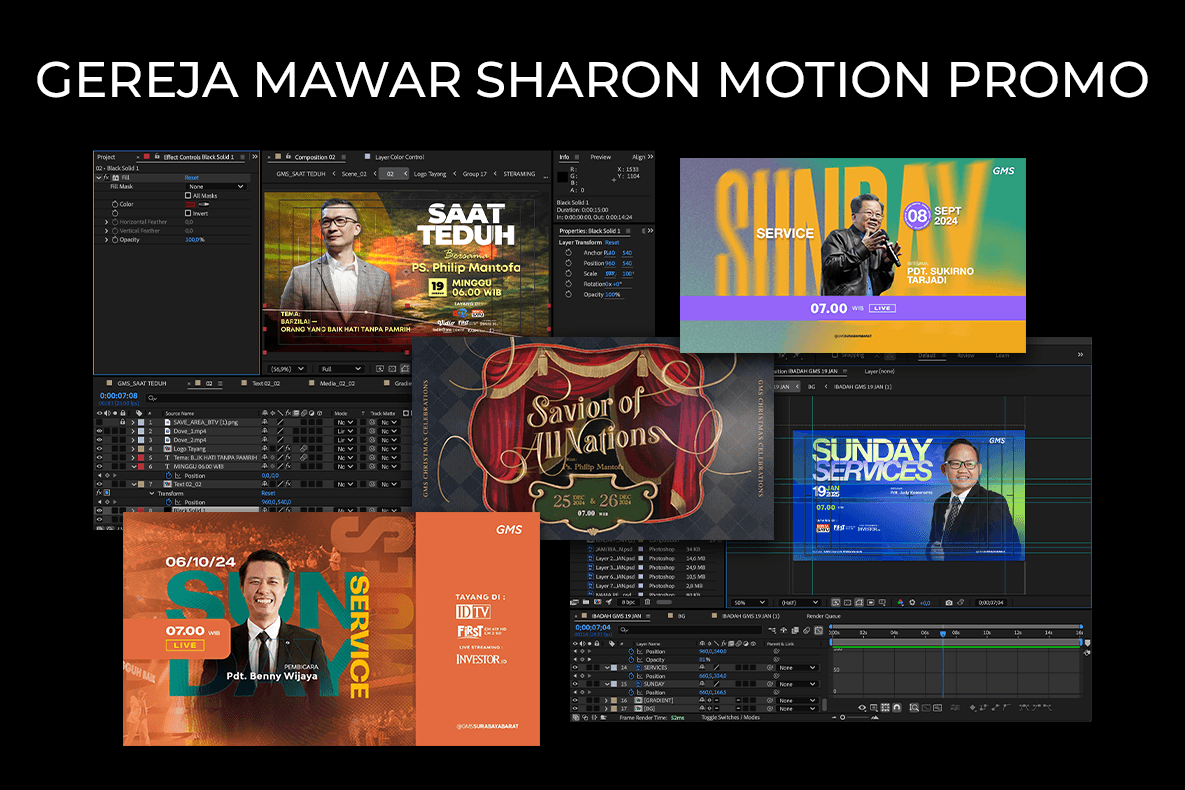Toggle the Anchor Point stopwatch in Properties panel
The image size is (1185, 790).
click(568, 252)
